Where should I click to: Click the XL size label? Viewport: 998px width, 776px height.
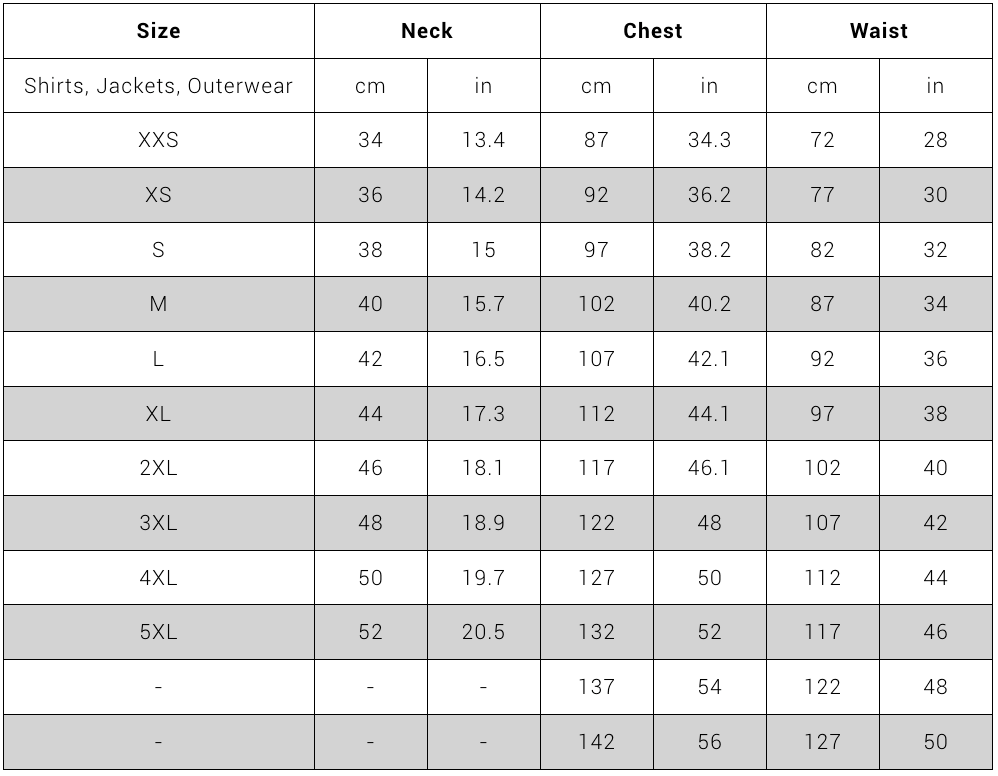158,414
